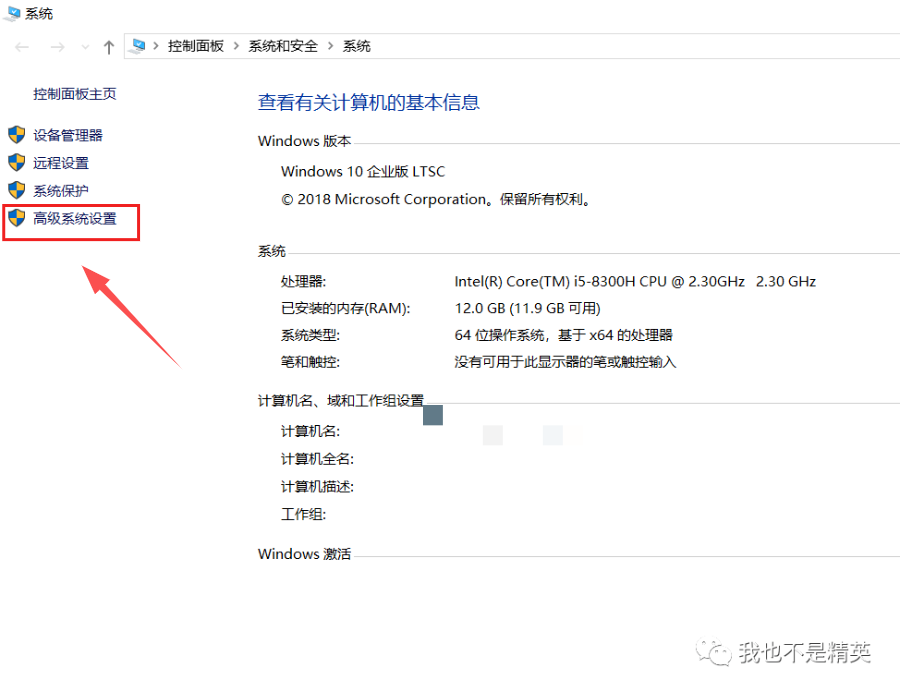Screen dimensions: 900x692
Task: Click the 系统 window icon in the title bar
Action: click(12, 14)
